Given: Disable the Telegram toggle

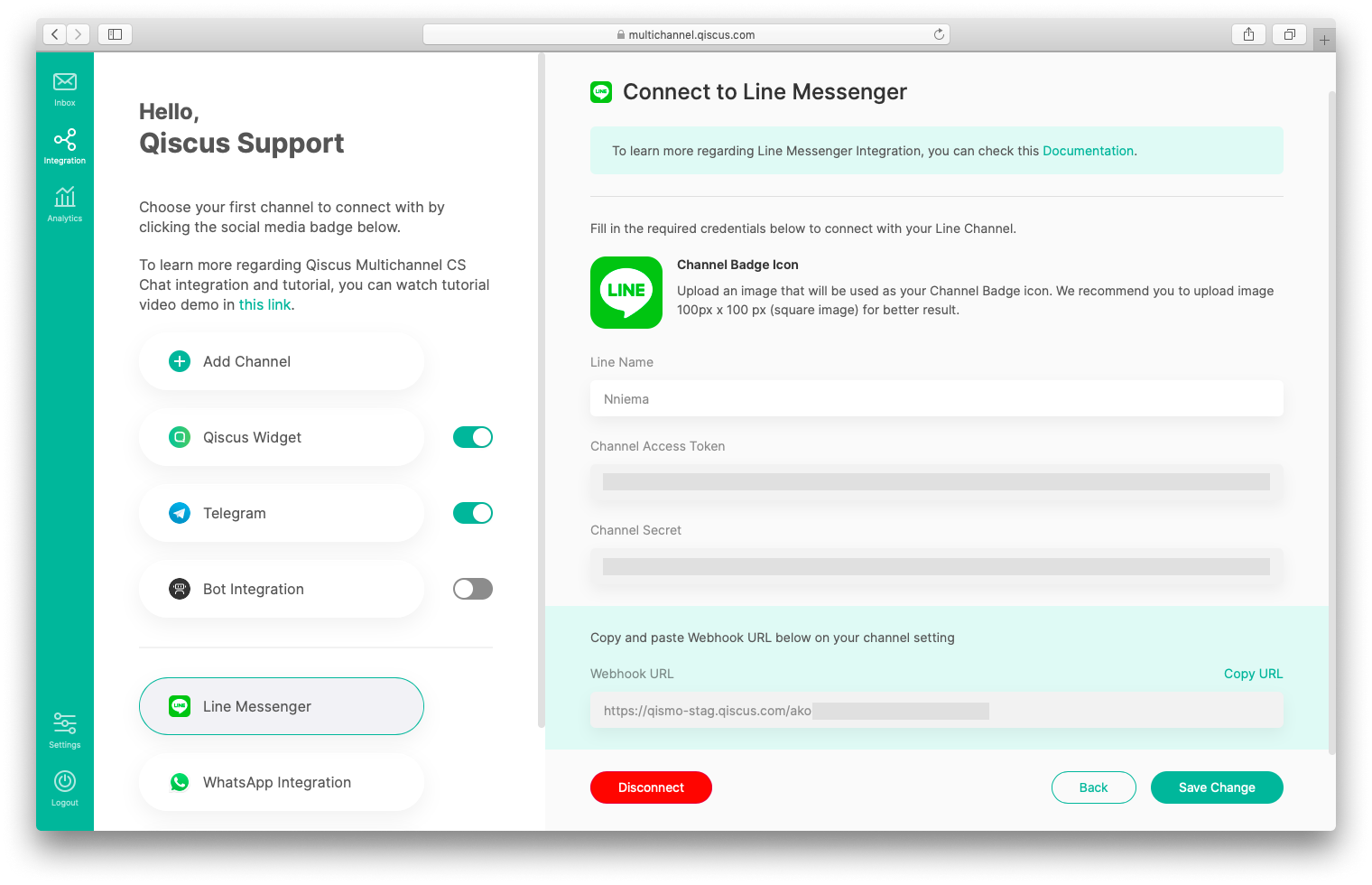Looking at the screenshot, I should point(473,513).
